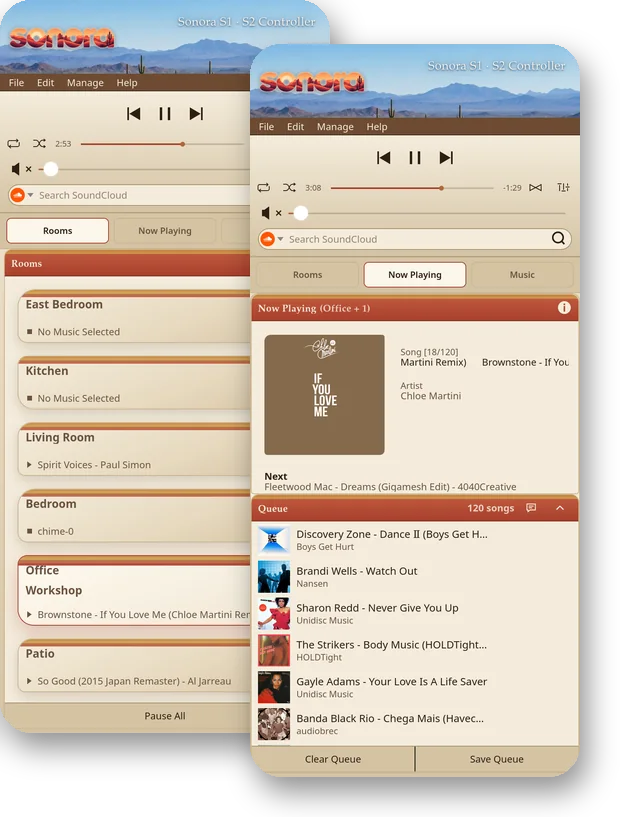
Task: Skip to previous track in front window
Action: [x=383, y=158]
